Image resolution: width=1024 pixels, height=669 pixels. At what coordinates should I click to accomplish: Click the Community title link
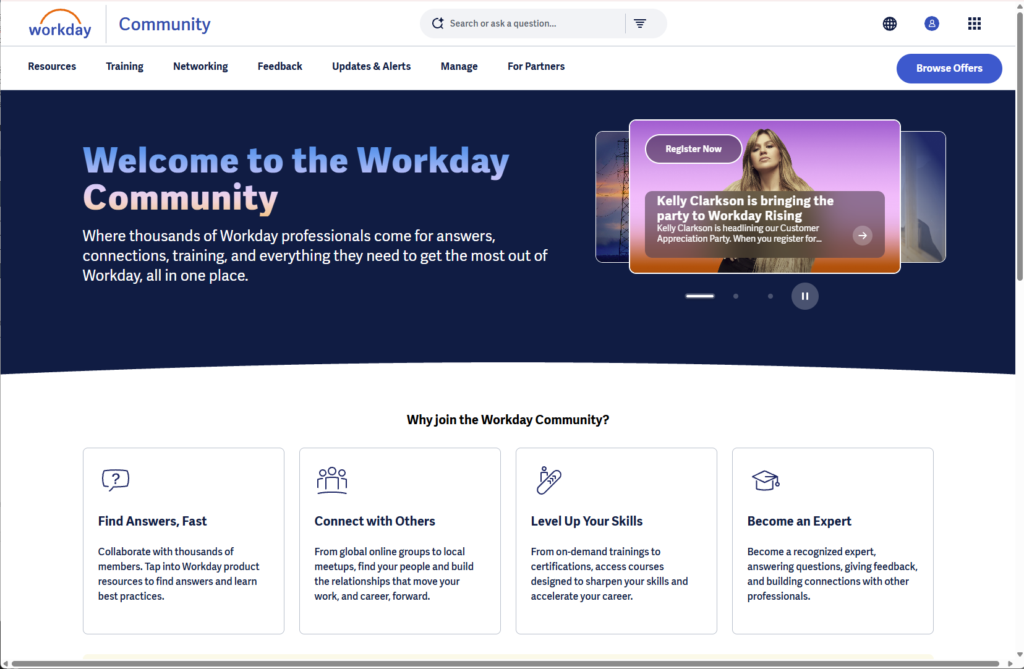tap(165, 24)
